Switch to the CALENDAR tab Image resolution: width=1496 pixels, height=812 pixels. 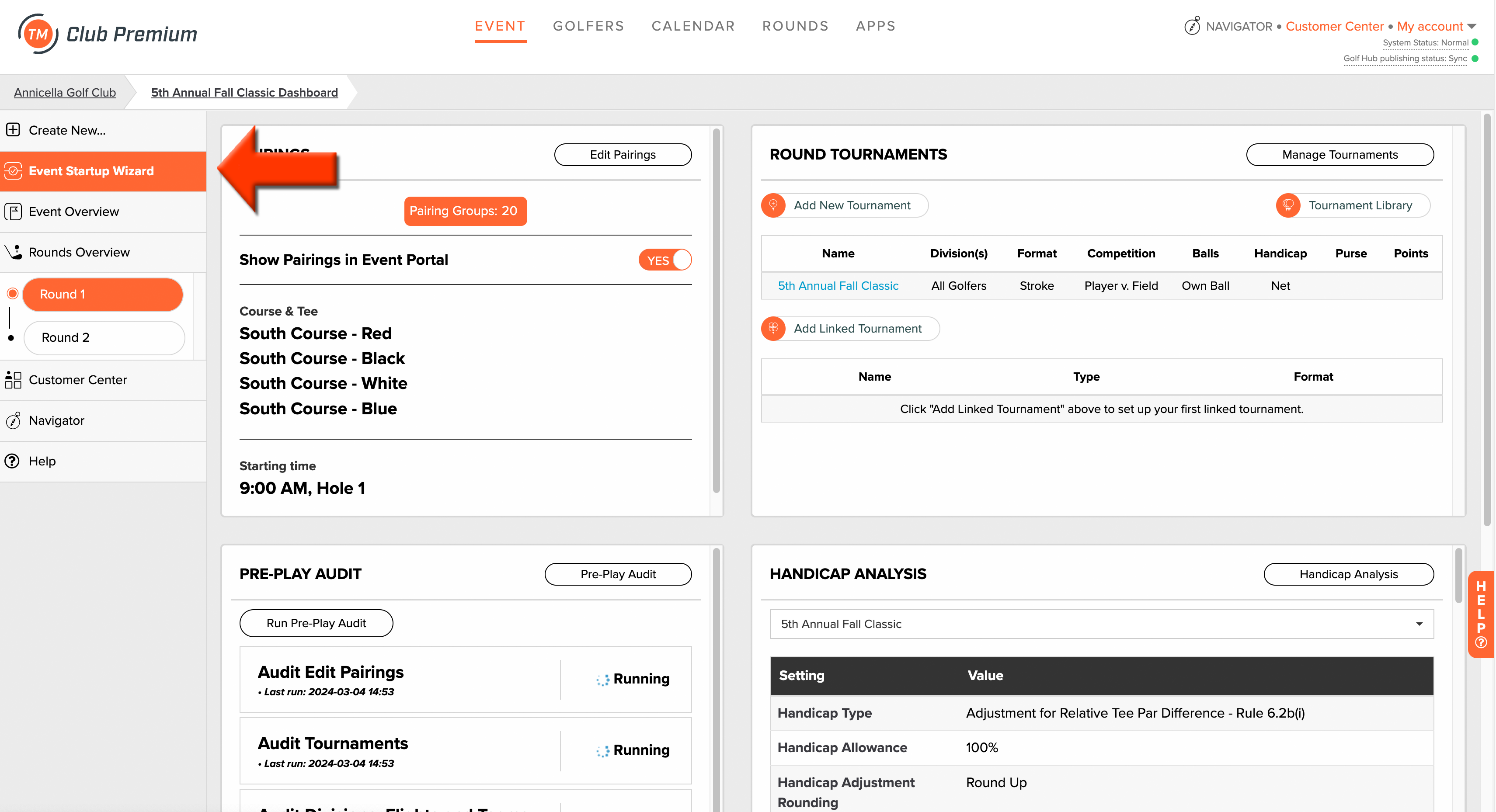(693, 26)
